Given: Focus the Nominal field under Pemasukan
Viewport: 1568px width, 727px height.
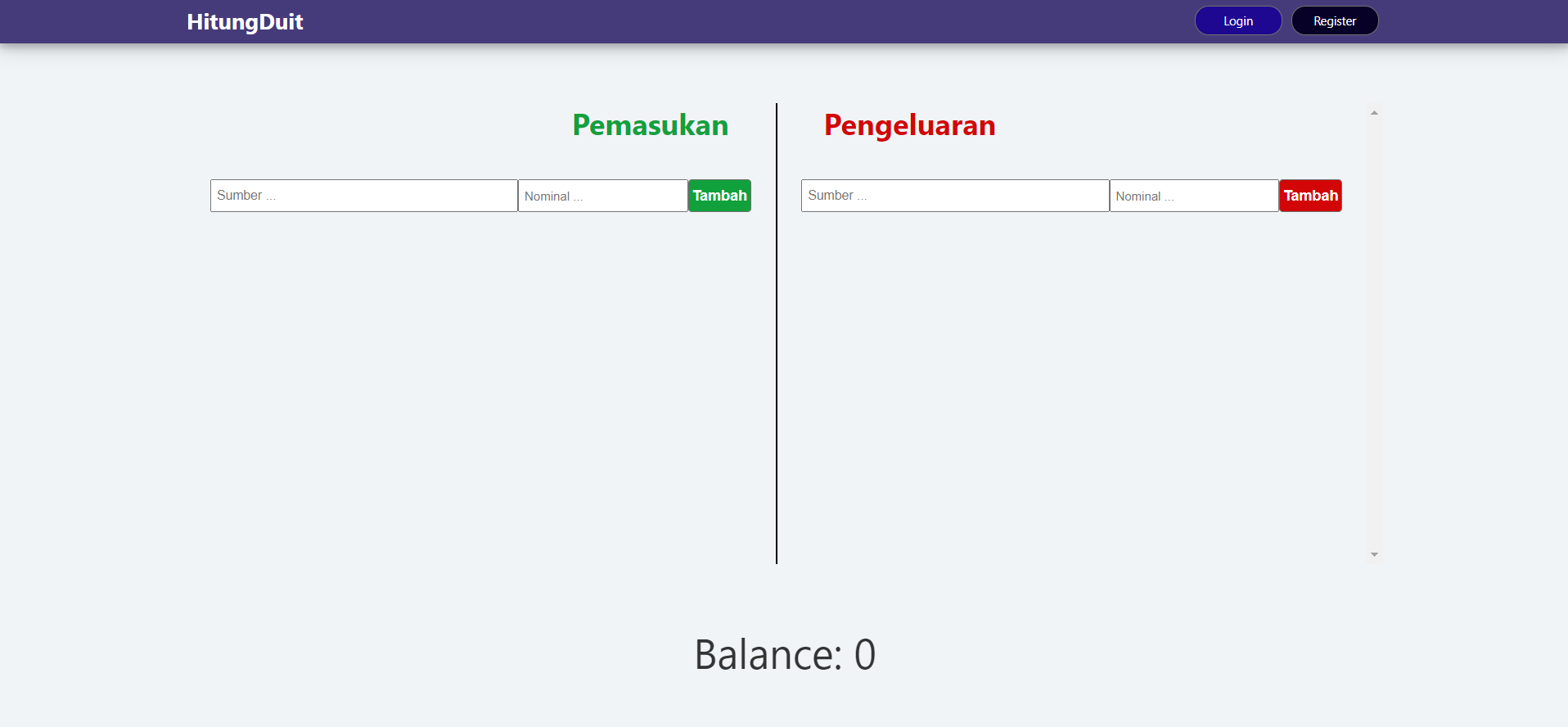Looking at the screenshot, I should coord(603,196).
